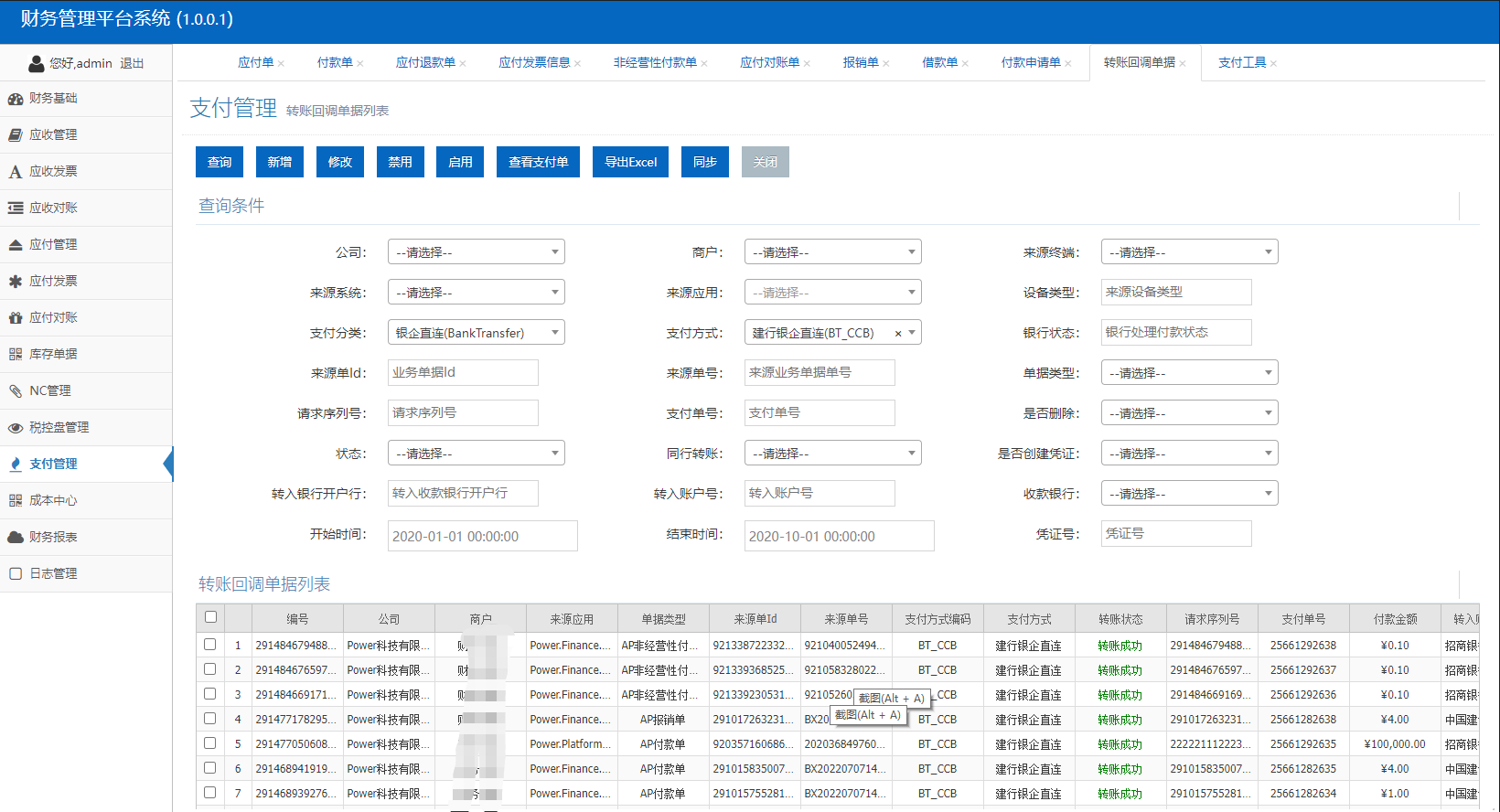The height and width of the screenshot is (812, 1500).
Task: Click the 税控盘管理 eye icon
Action: (x=16, y=428)
